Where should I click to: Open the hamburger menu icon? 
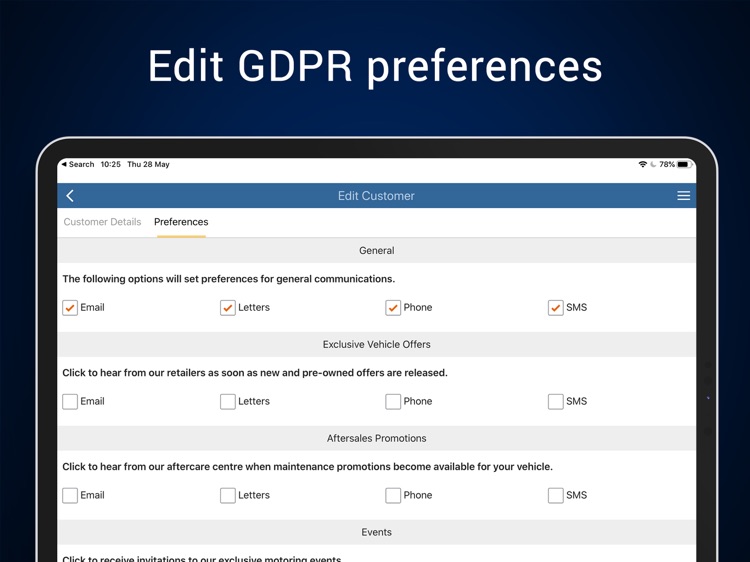[684, 196]
